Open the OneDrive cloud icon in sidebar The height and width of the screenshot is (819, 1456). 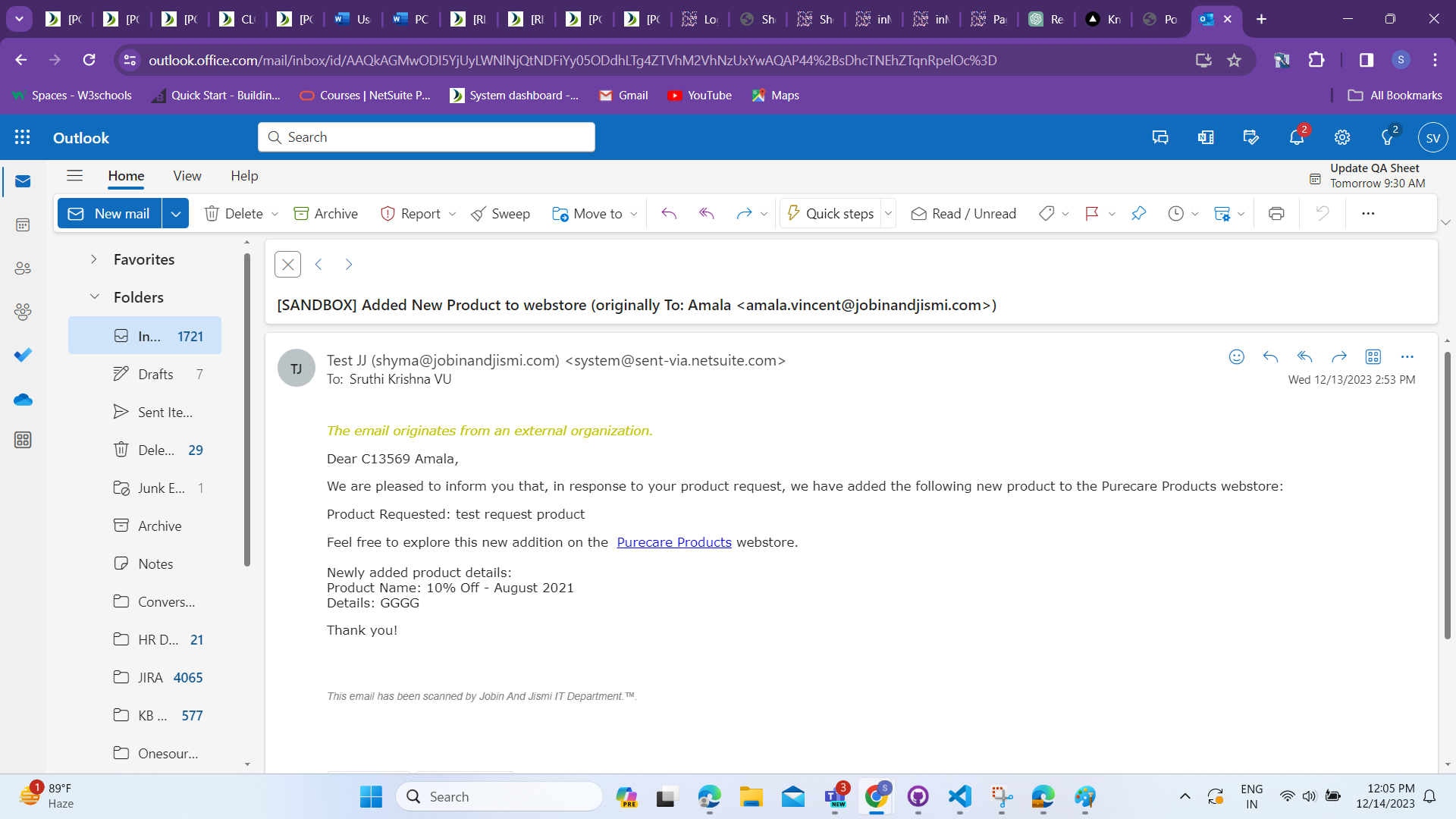click(x=23, y=400)
